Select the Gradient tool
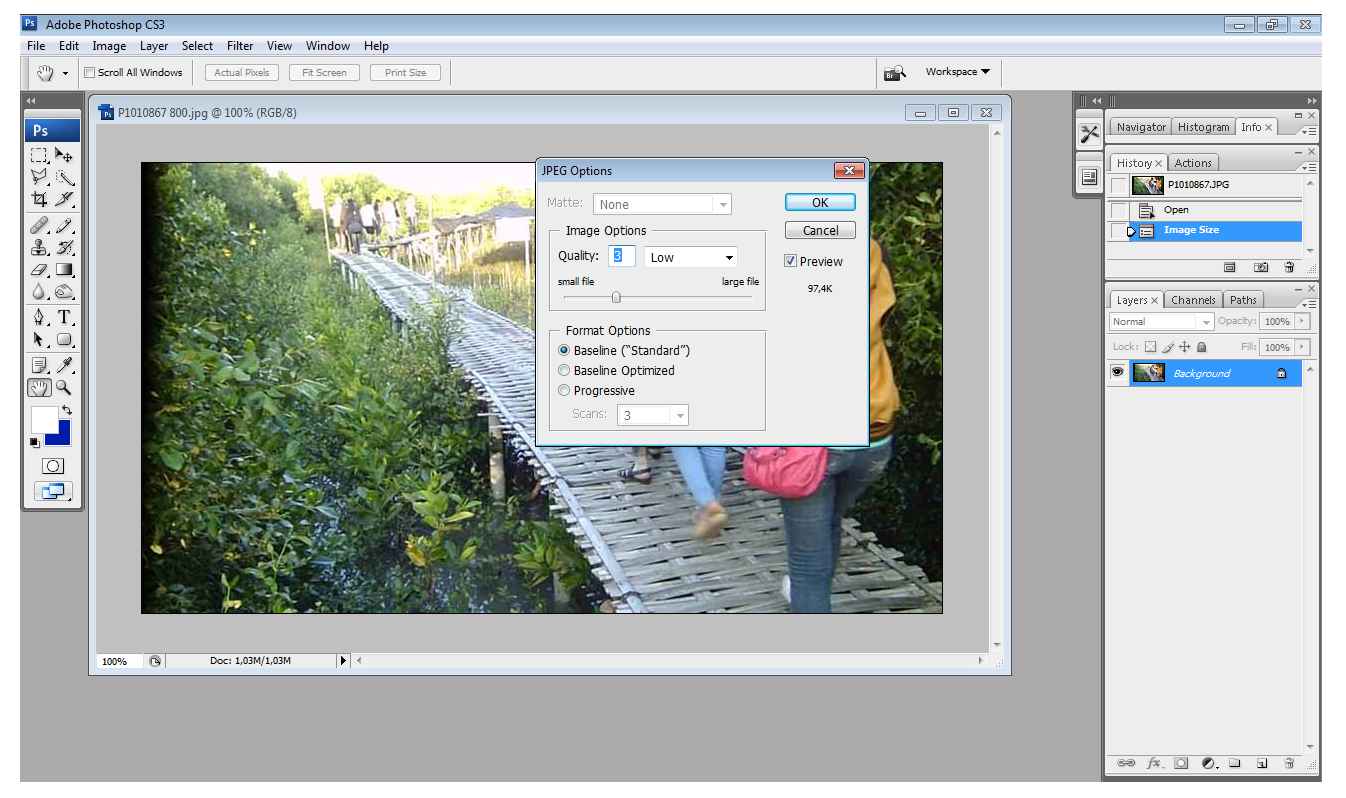Viewport: 1346px width, 798px height. click(63, 269)
